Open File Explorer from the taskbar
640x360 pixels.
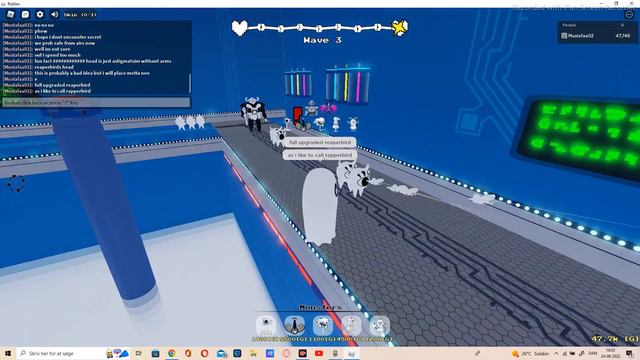[x=253, y=353]
